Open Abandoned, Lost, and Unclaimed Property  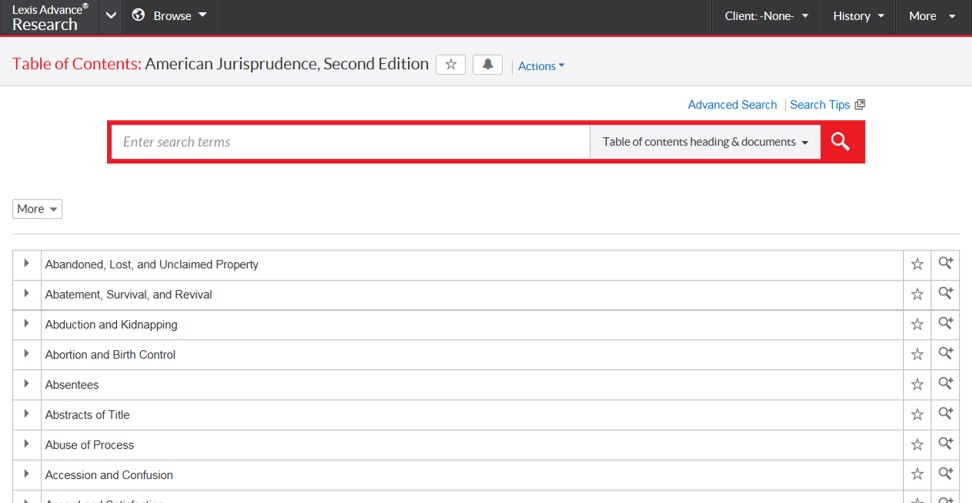(x=151, y=264)
